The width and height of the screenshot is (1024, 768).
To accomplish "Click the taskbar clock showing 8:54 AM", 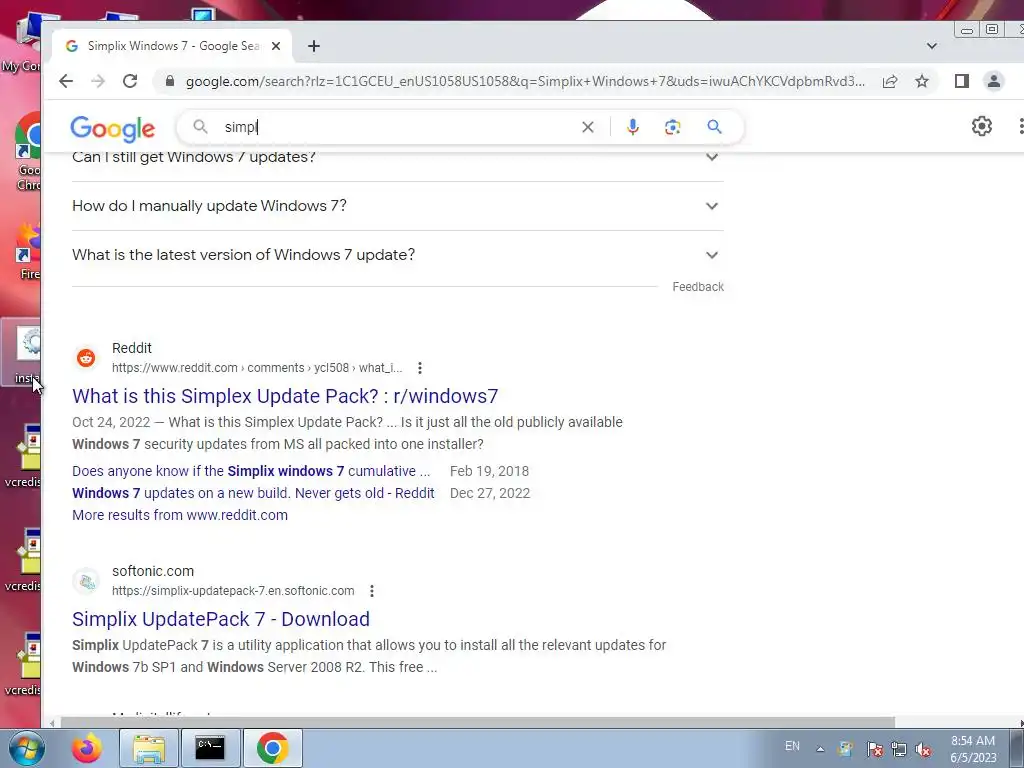I will tap(974, 749).
